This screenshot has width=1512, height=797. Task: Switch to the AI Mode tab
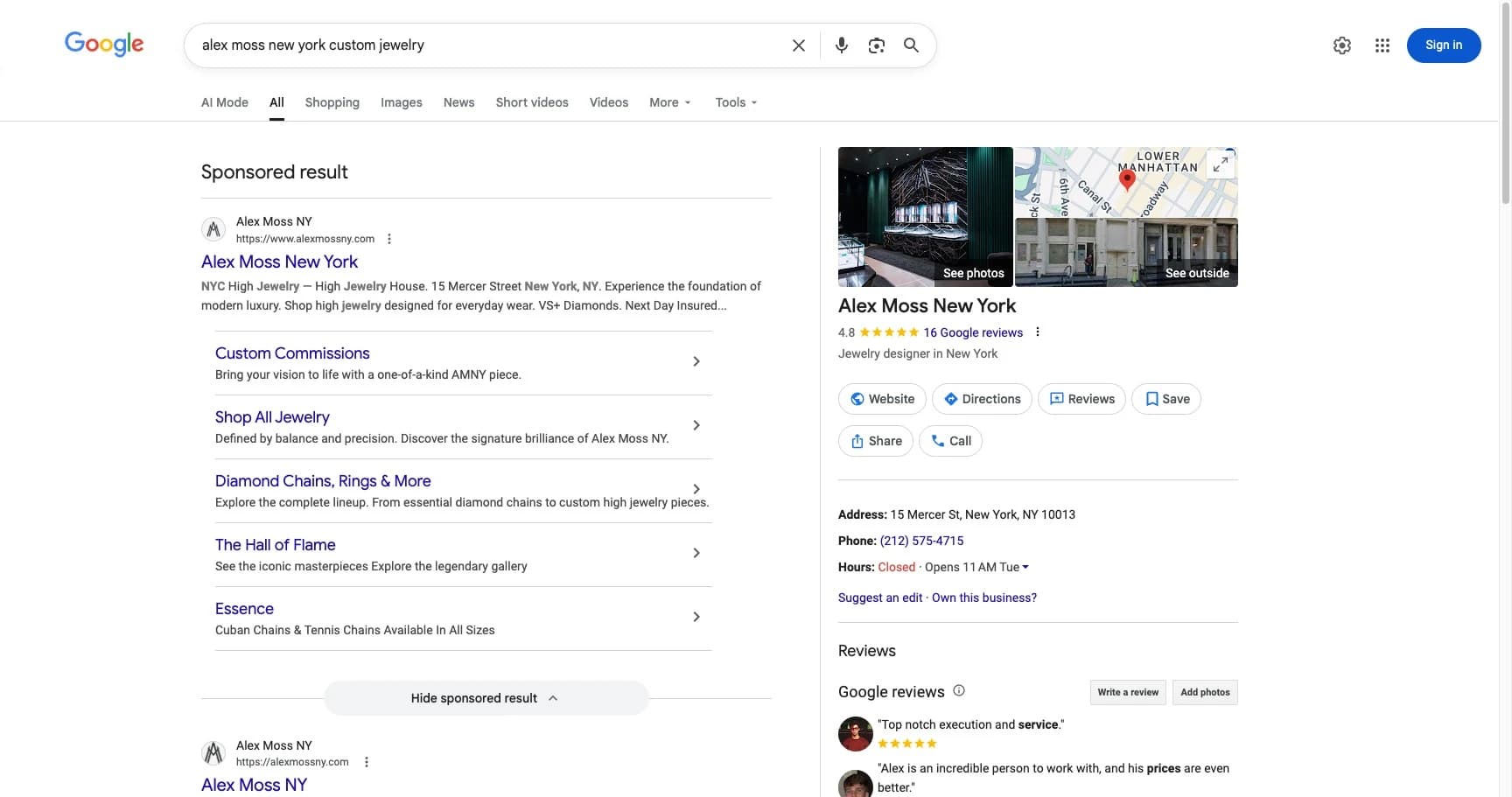click(x=225, y=102)
